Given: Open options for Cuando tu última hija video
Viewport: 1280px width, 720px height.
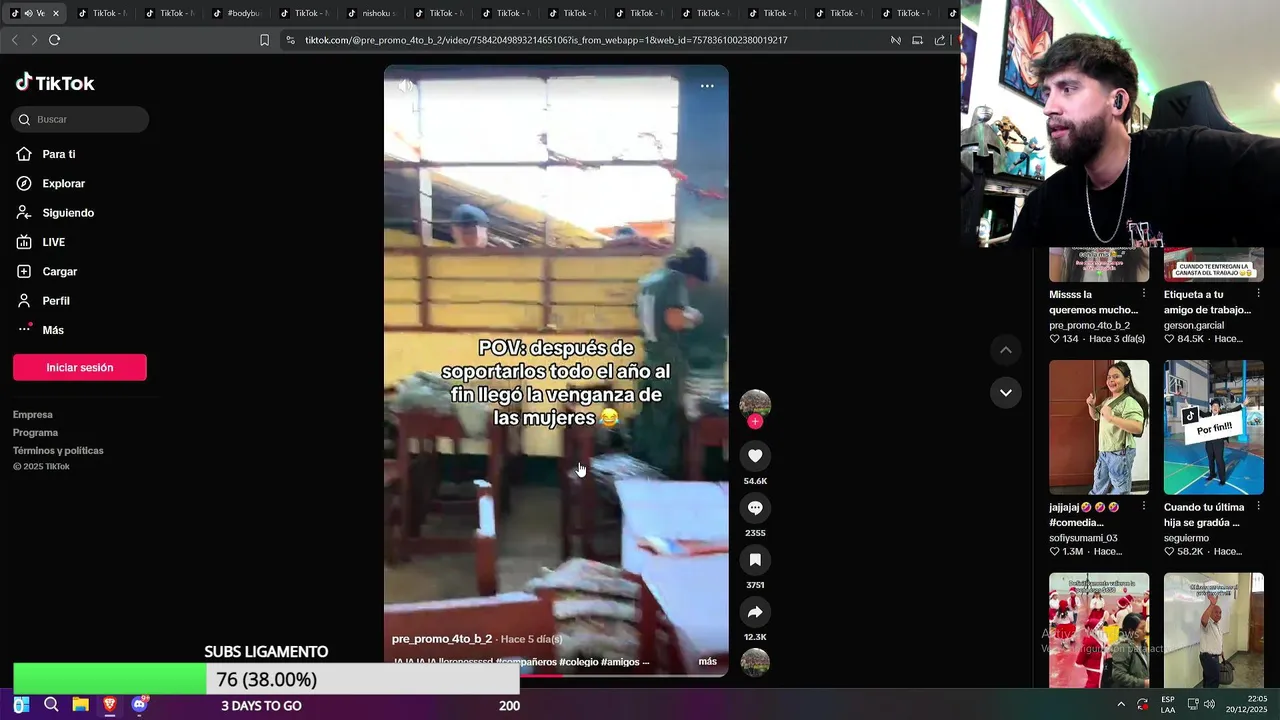Looking at the screenshot, I should coord(1258,506).
